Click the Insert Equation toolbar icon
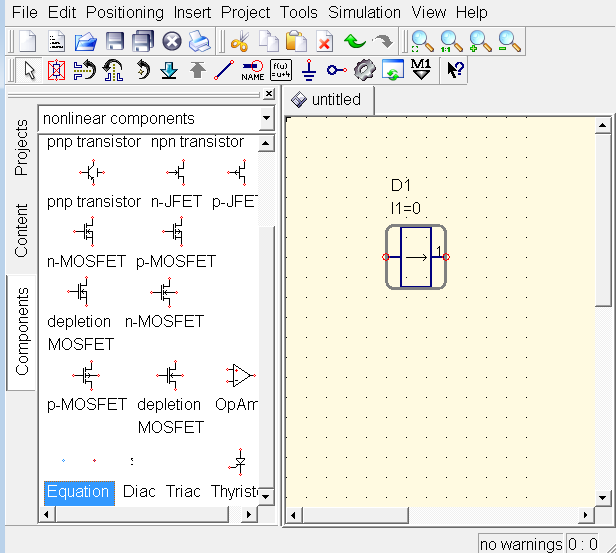Viewport: 616px width, 553px height. pyautogui.click(x=281, y=70)
